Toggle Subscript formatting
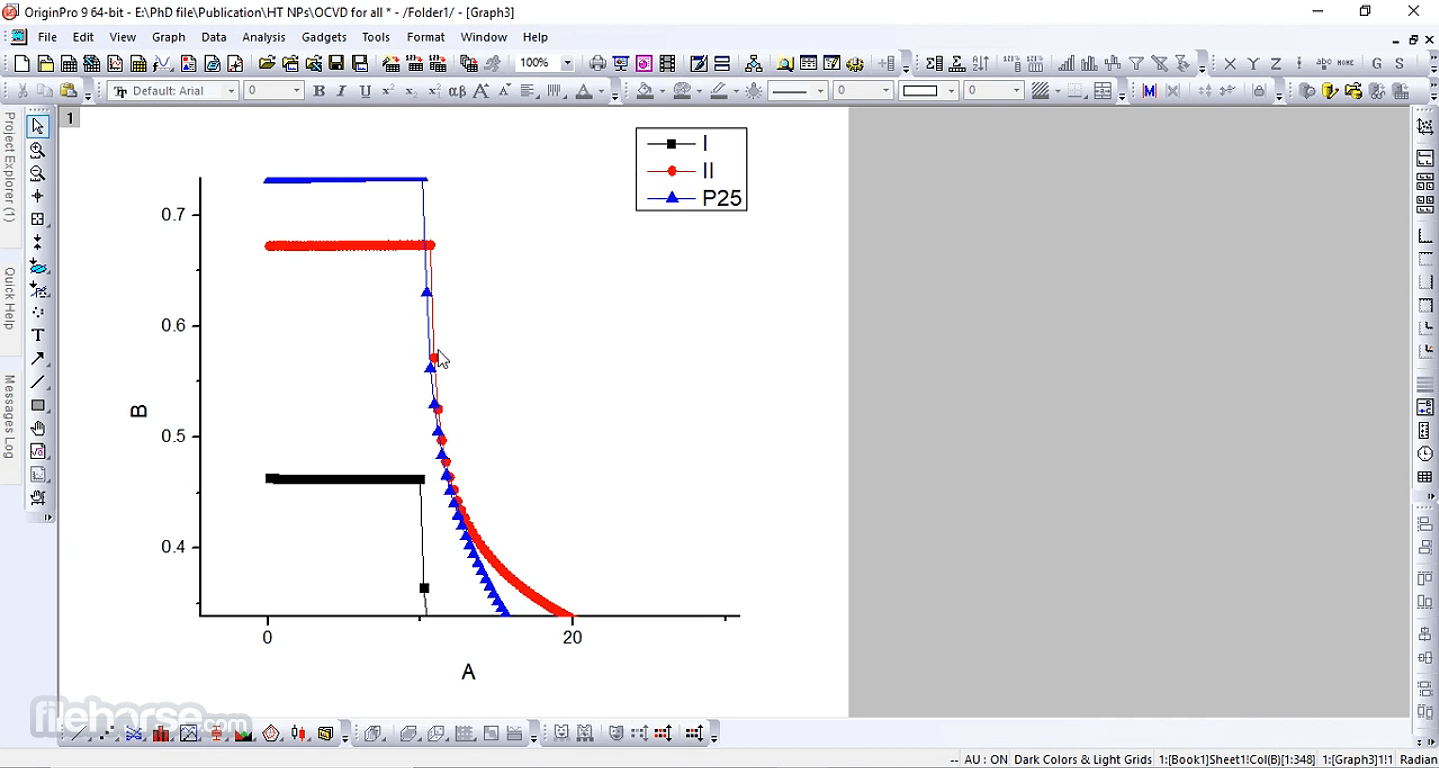 tap(411, 91)
